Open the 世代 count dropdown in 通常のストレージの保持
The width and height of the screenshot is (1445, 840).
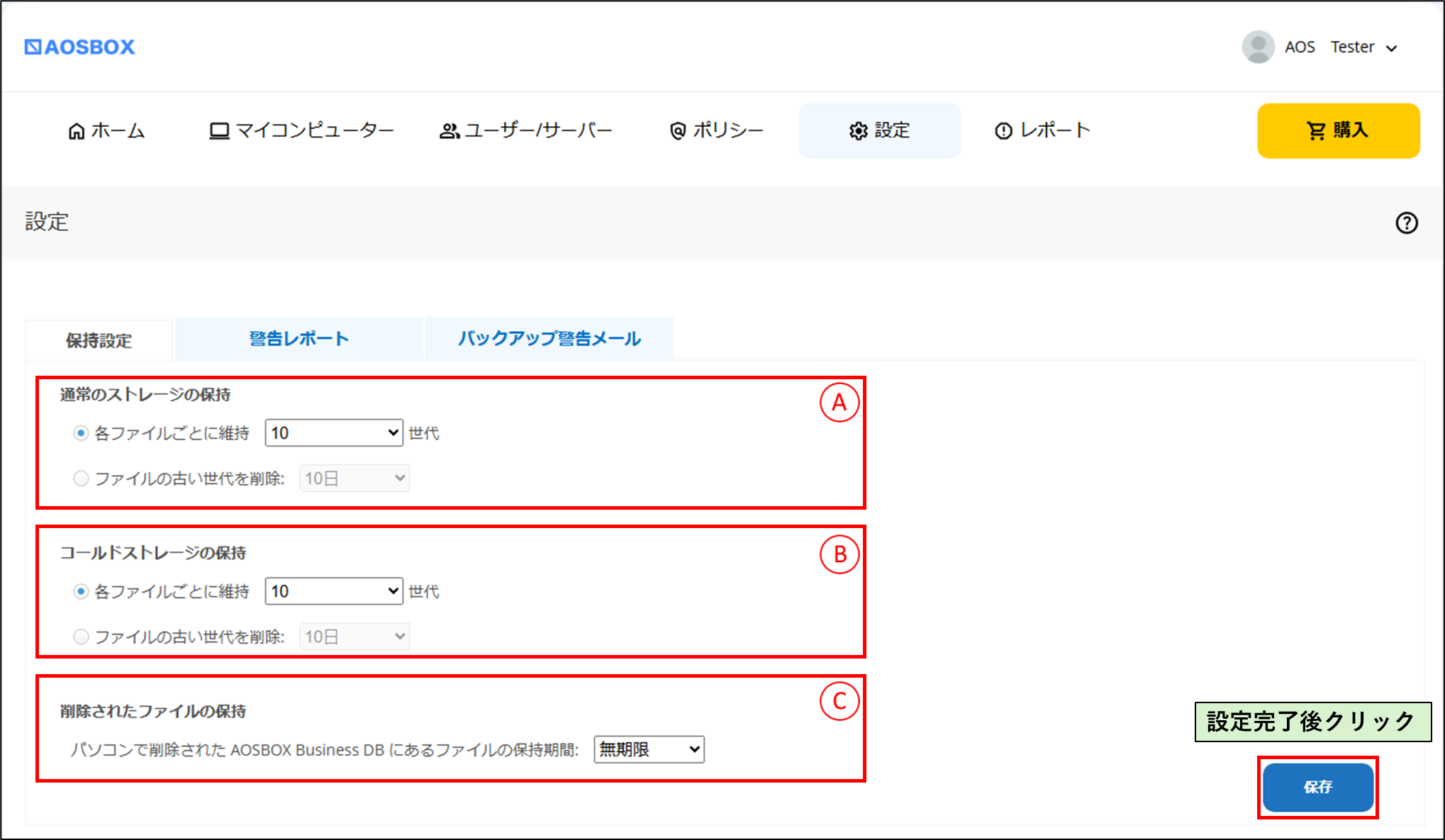(x=334, y=433)
